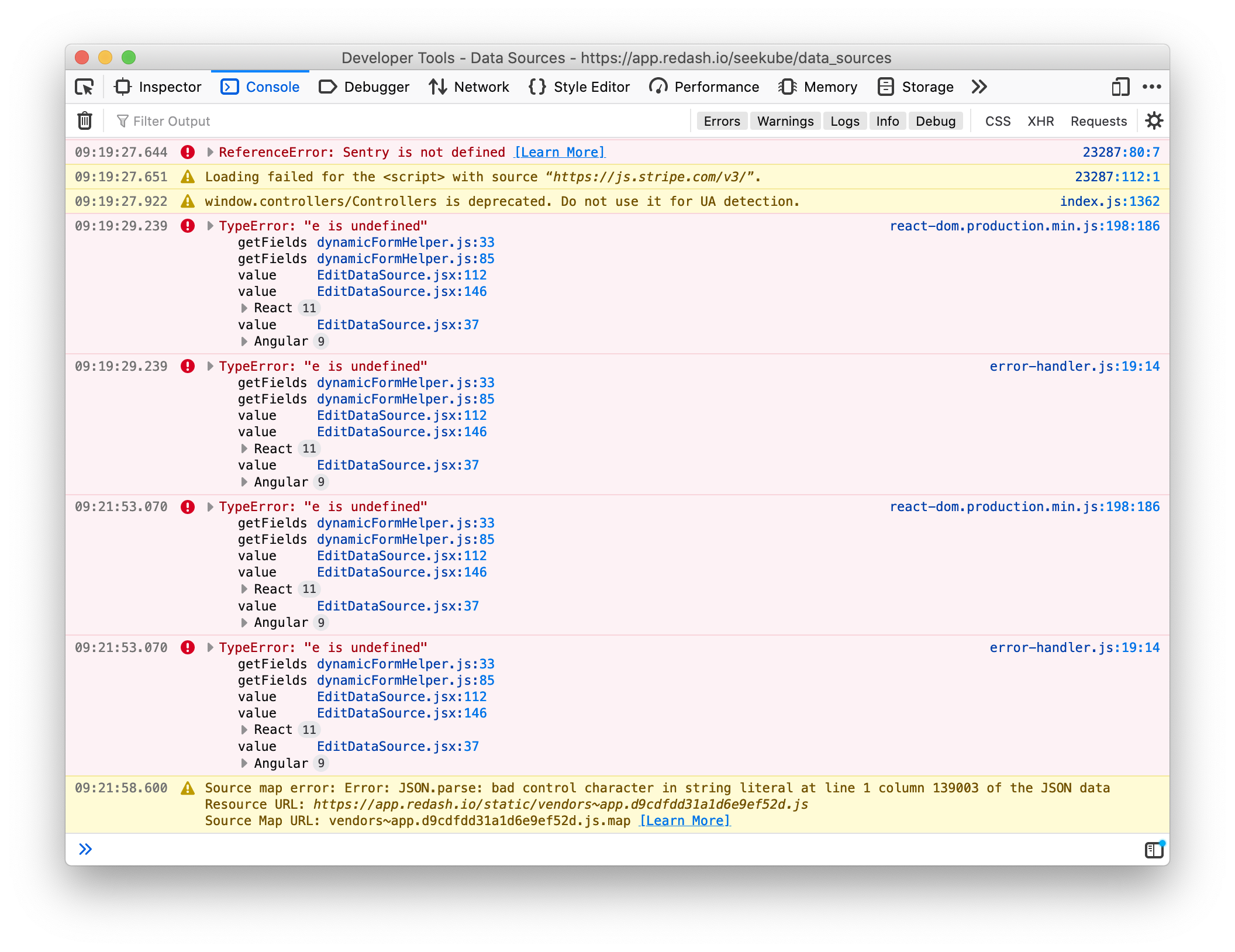Image resolution: width=1235 pixels, height=952 pixels.
Task: Toggle the Debug filter
Action: [x=936, y=121]
